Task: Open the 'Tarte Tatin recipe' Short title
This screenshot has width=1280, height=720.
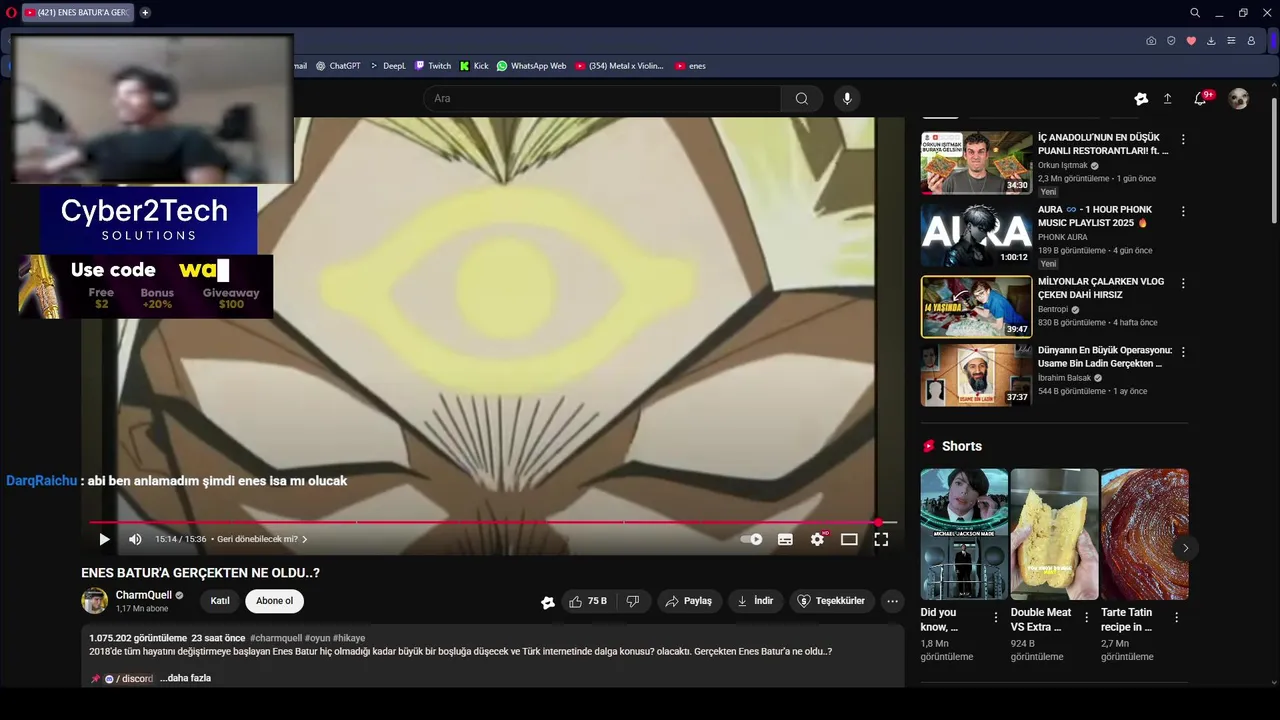Action: pos(1126,619)
